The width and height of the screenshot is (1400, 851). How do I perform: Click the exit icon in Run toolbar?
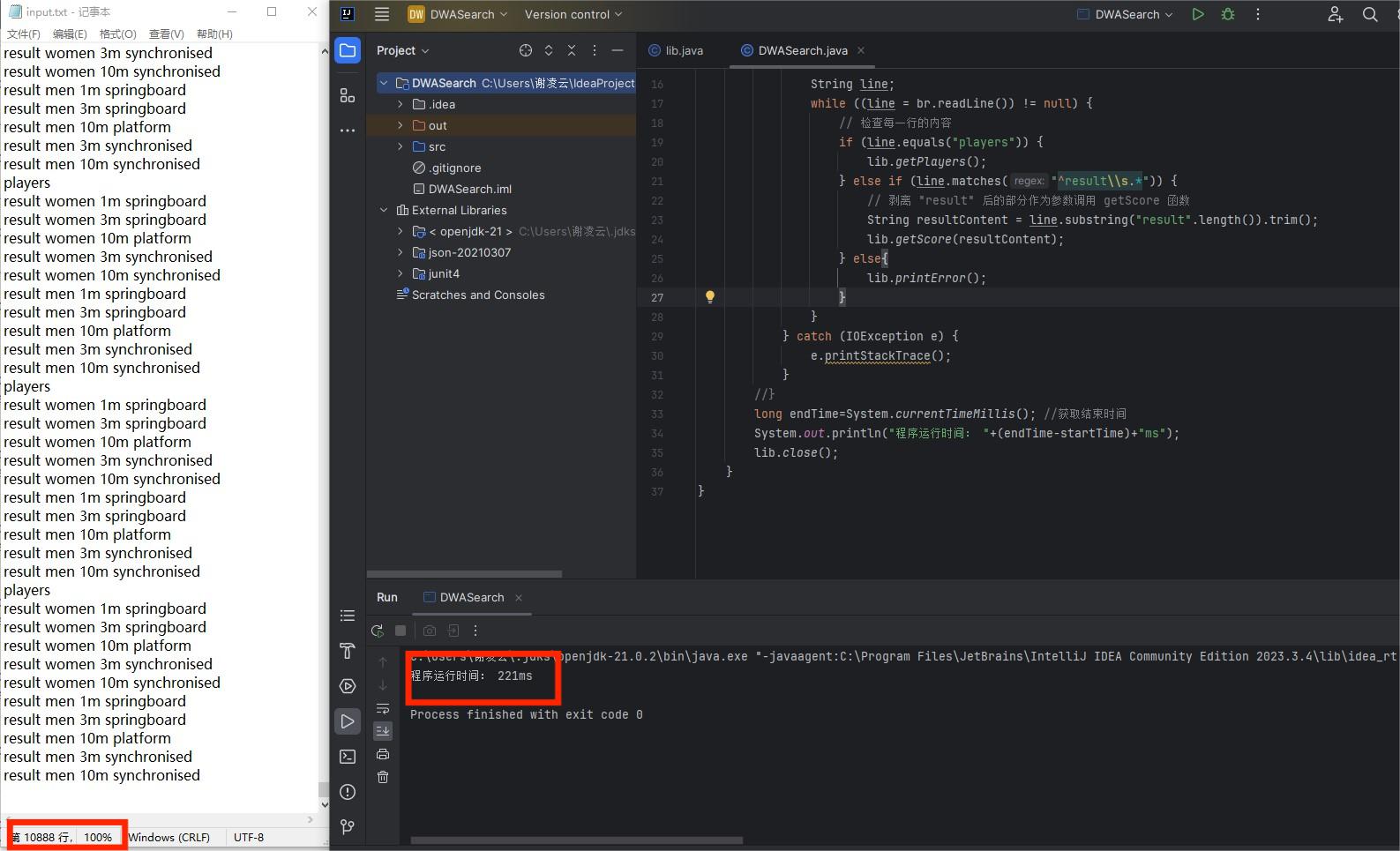click(x=453, y=631)
